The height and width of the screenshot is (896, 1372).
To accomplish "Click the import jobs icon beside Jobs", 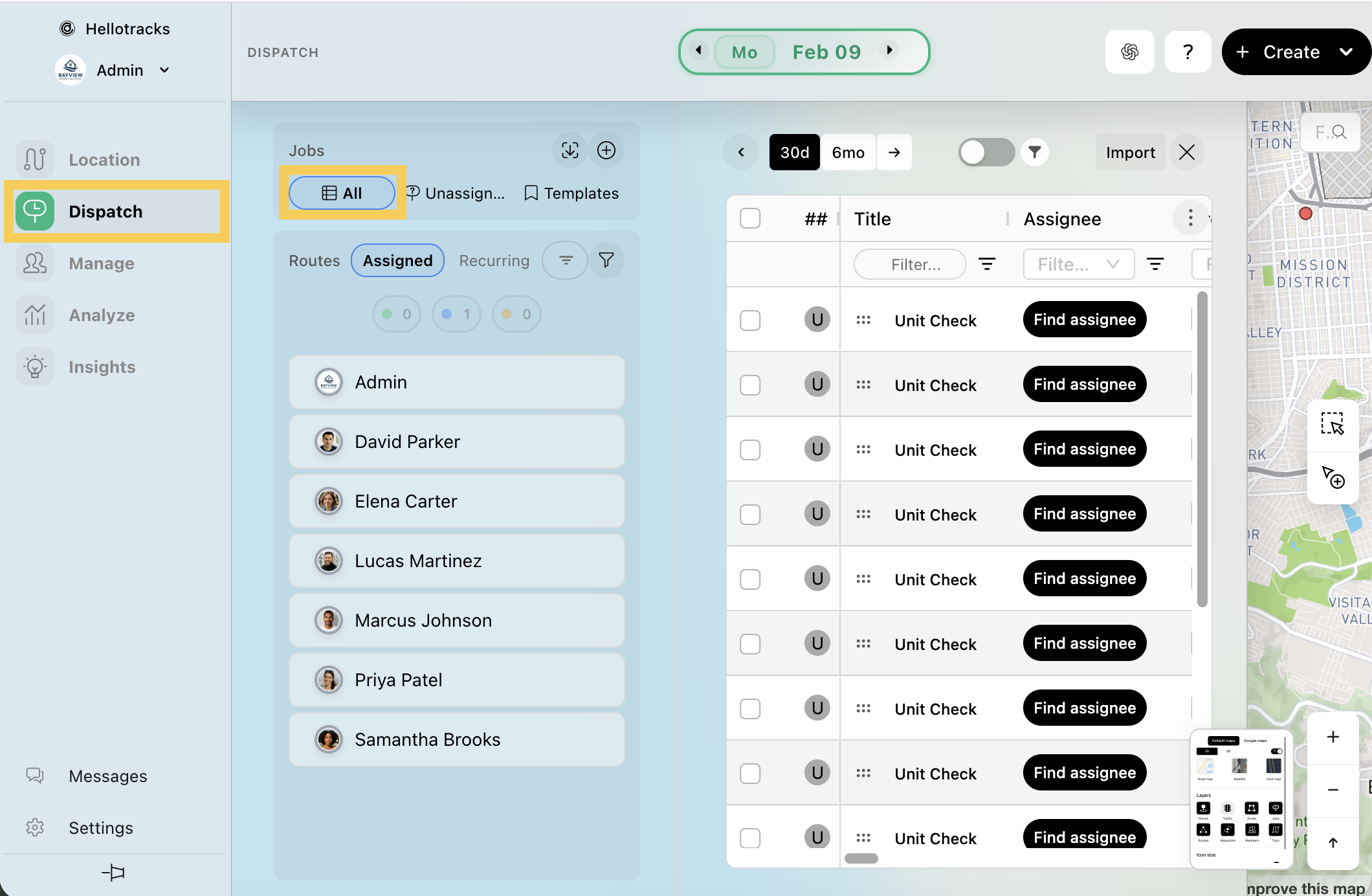I will coord(570,150).
